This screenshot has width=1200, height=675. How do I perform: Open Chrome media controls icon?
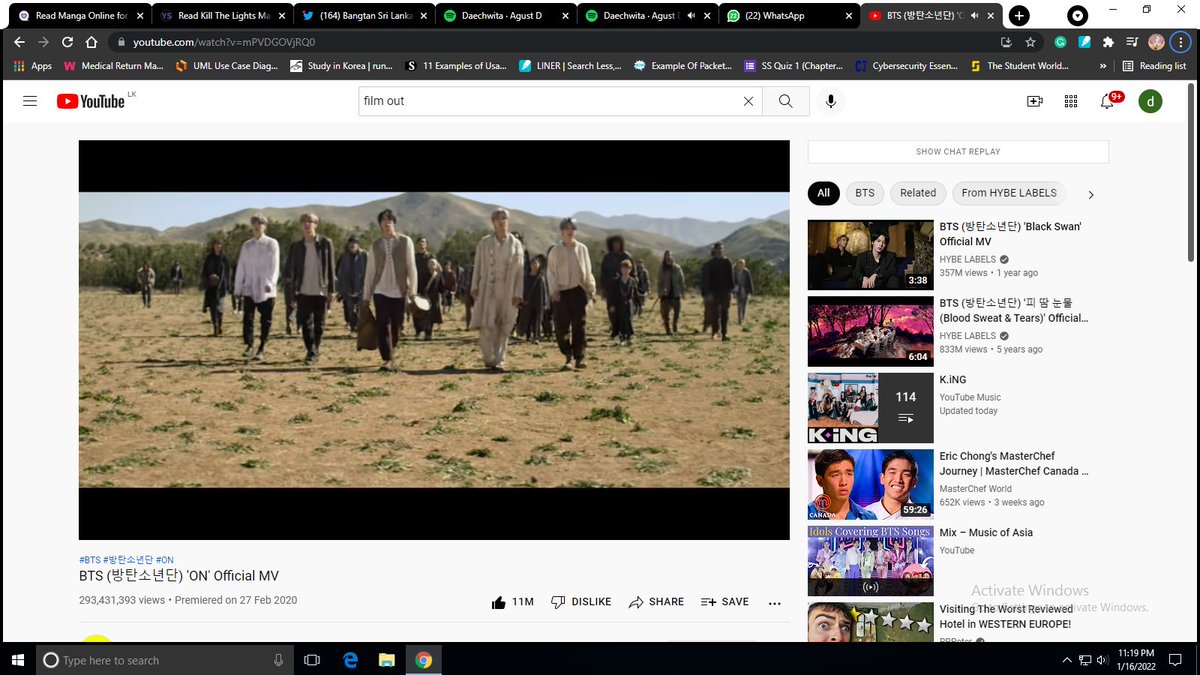pos(1132,42)
